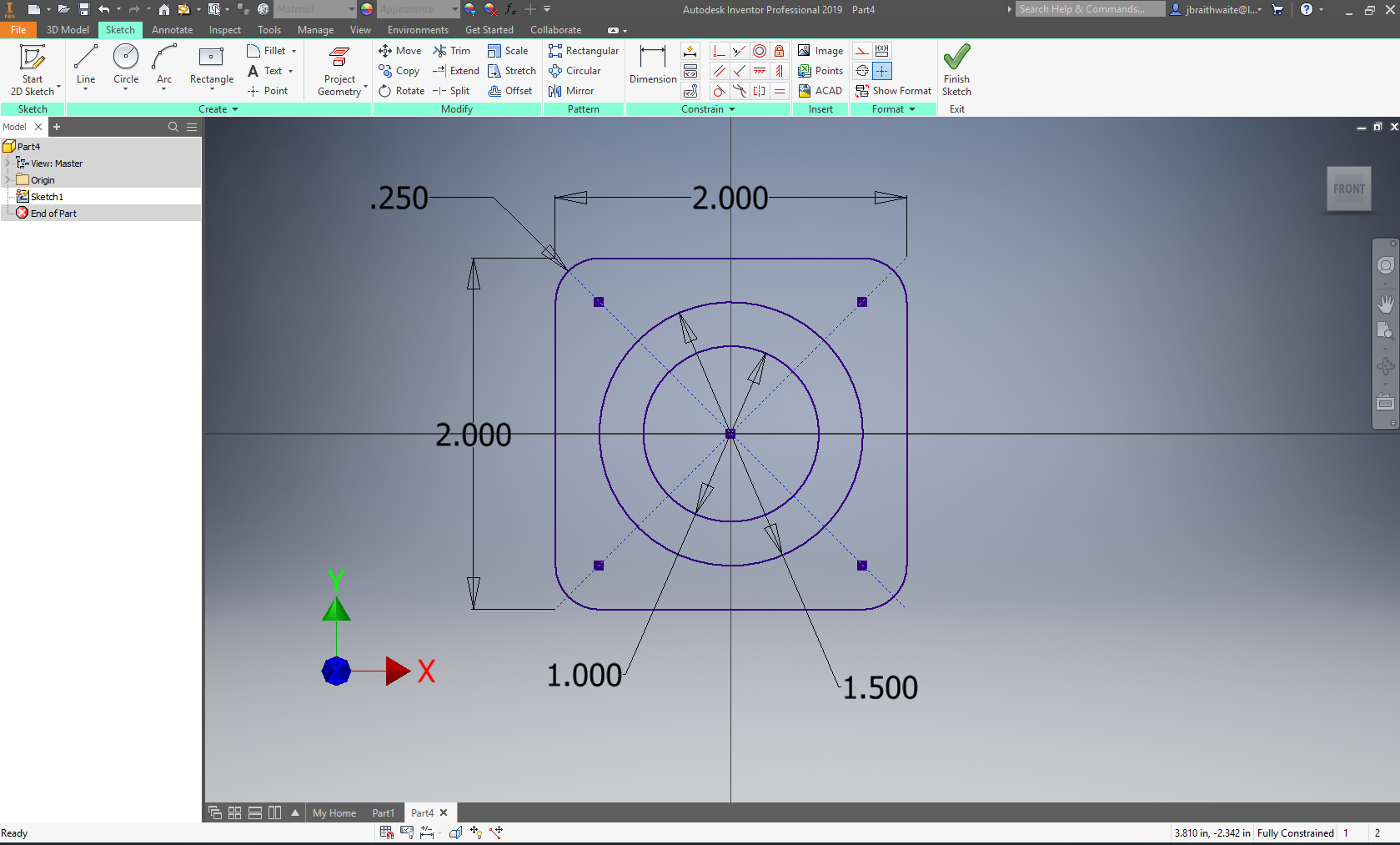Click the Search Help & Commands field
The width and height of the screenshot is (1400, 845).
coord(1090,9)
